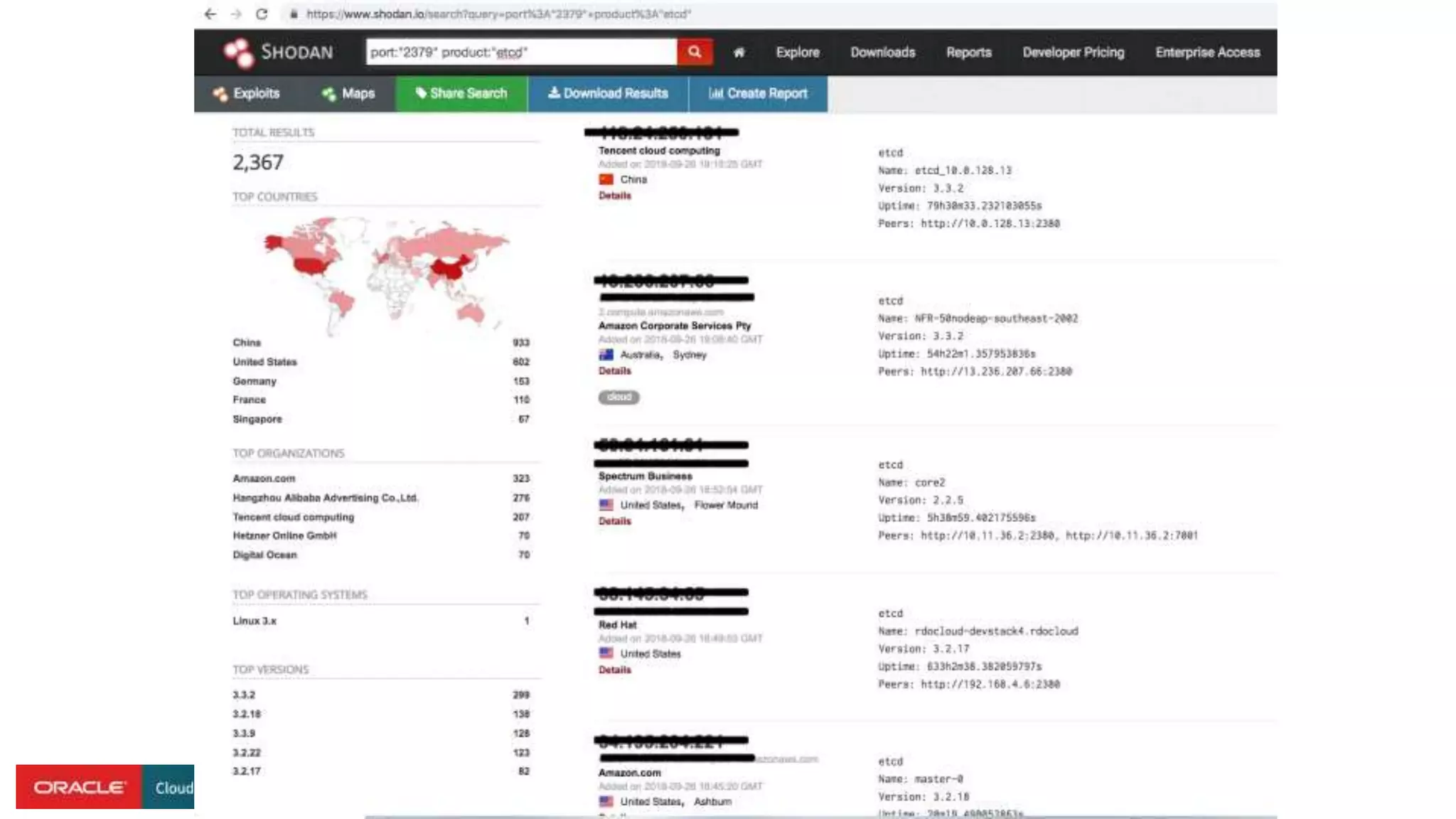Click the cloud tag on Amazon result

click(619, 397)
